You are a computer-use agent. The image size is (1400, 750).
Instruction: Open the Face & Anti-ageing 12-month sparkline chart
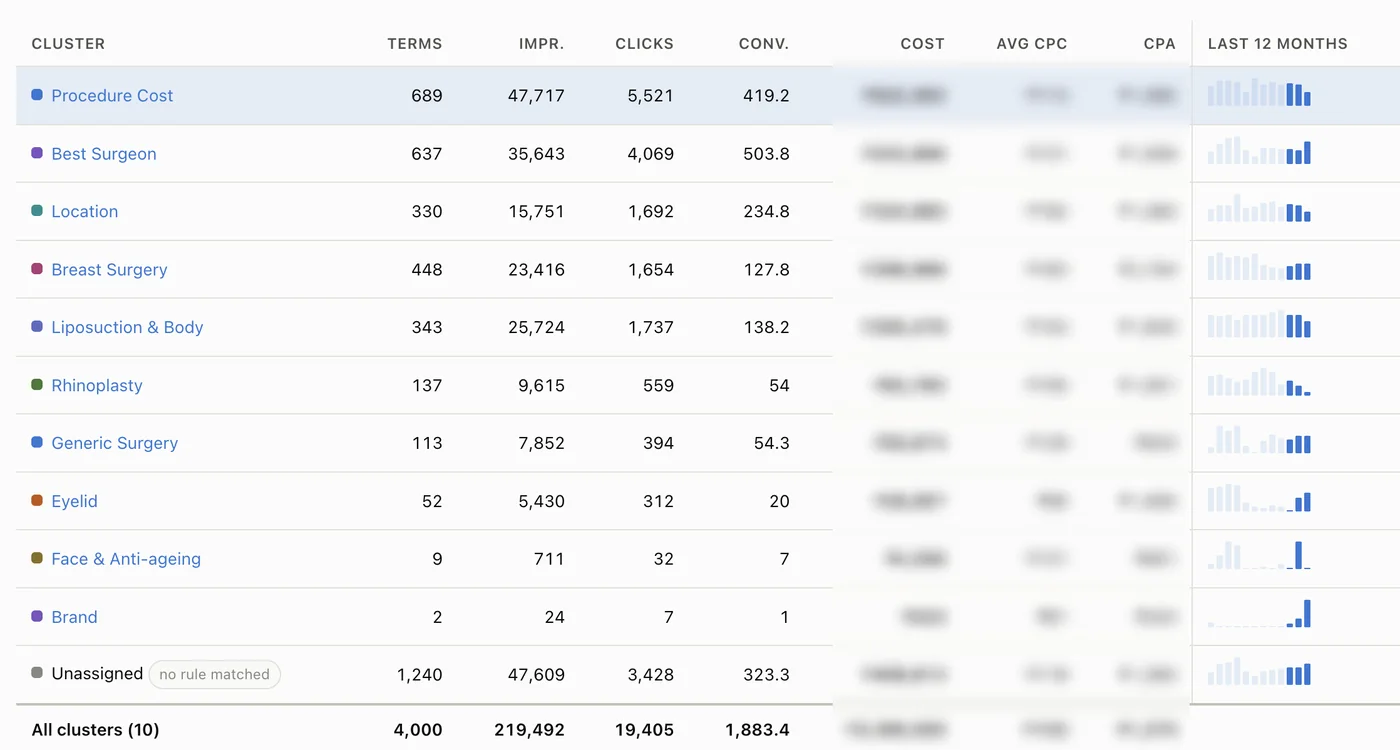(x=1259, y=556)
